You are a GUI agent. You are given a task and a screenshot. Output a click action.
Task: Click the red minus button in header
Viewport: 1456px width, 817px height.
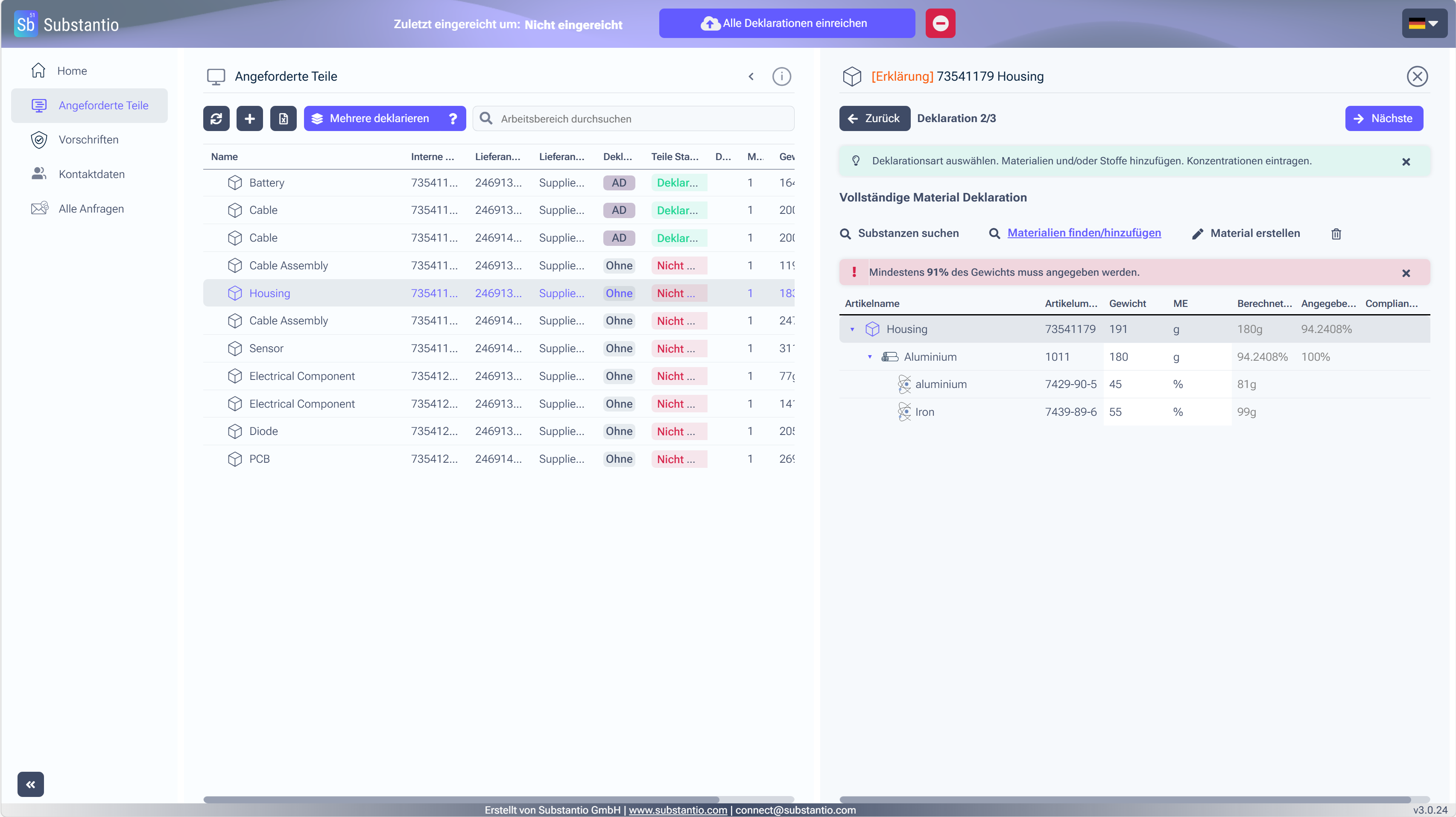[940, 23]
